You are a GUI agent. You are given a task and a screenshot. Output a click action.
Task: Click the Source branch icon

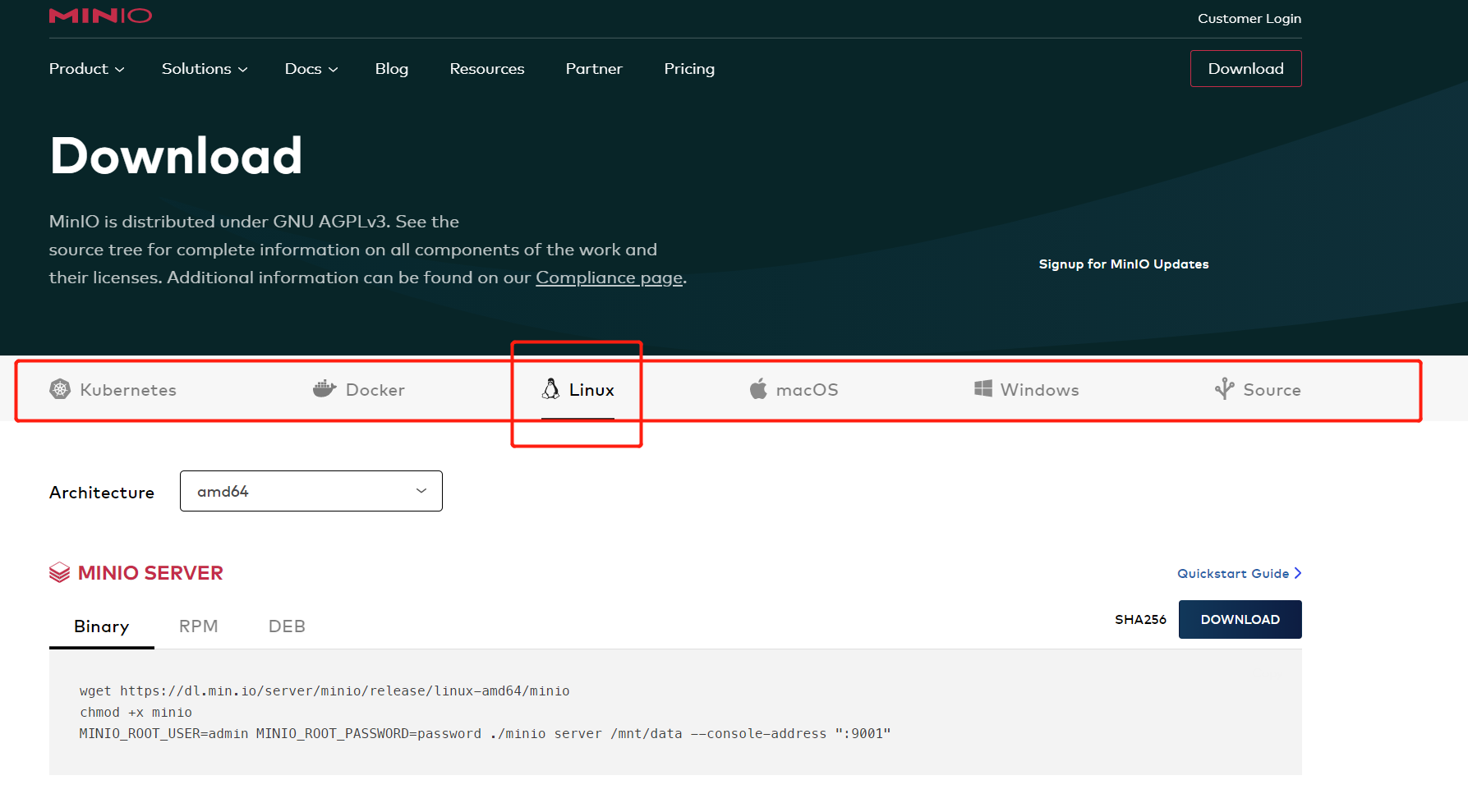coord(1224,388)
